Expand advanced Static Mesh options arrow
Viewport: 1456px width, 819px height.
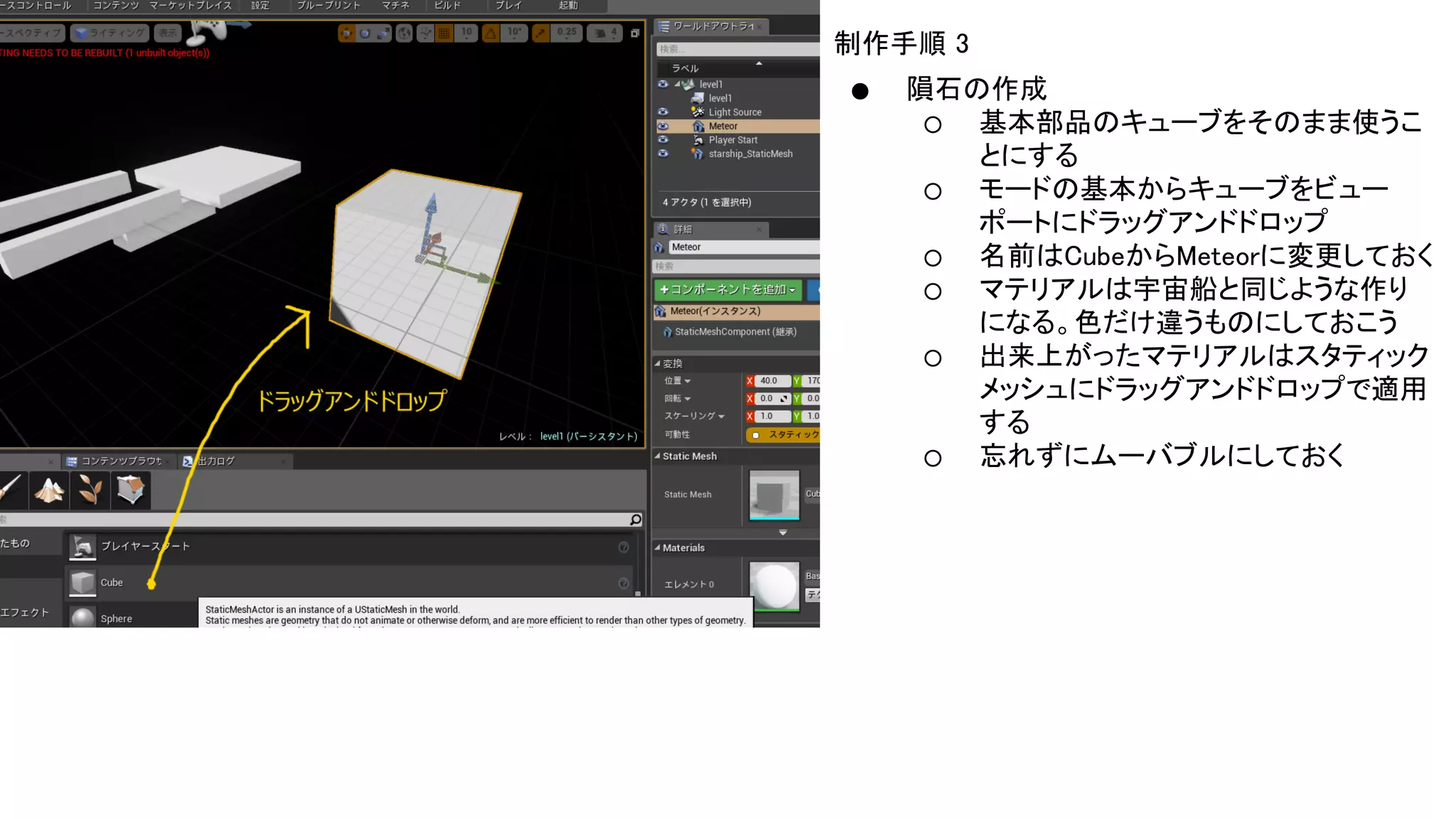pos(783,532)
